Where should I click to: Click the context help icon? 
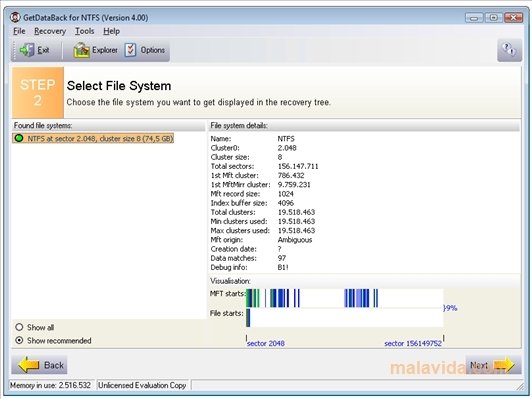click(509, 50)
